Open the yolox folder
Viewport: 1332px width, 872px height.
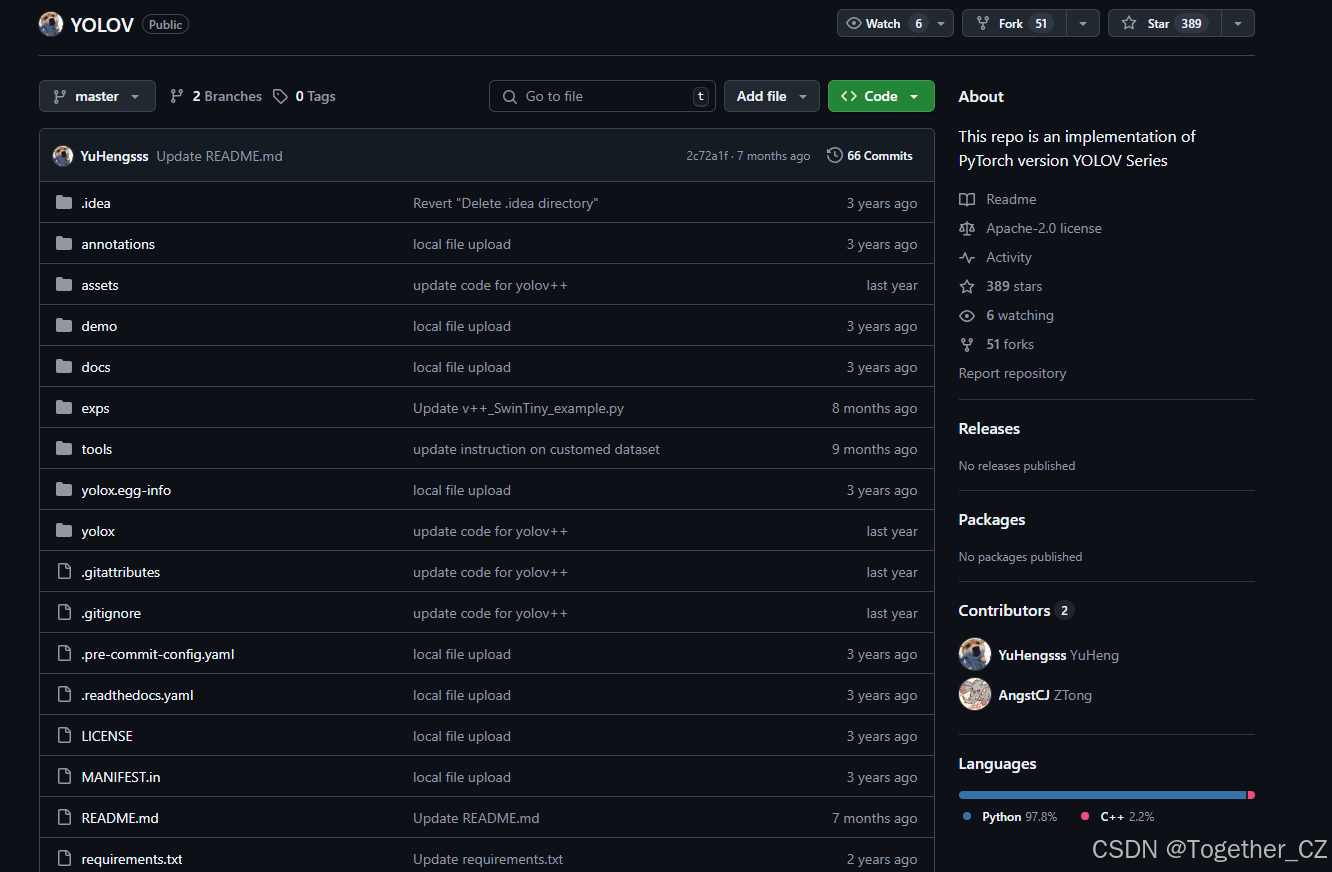tap(98, 531)
